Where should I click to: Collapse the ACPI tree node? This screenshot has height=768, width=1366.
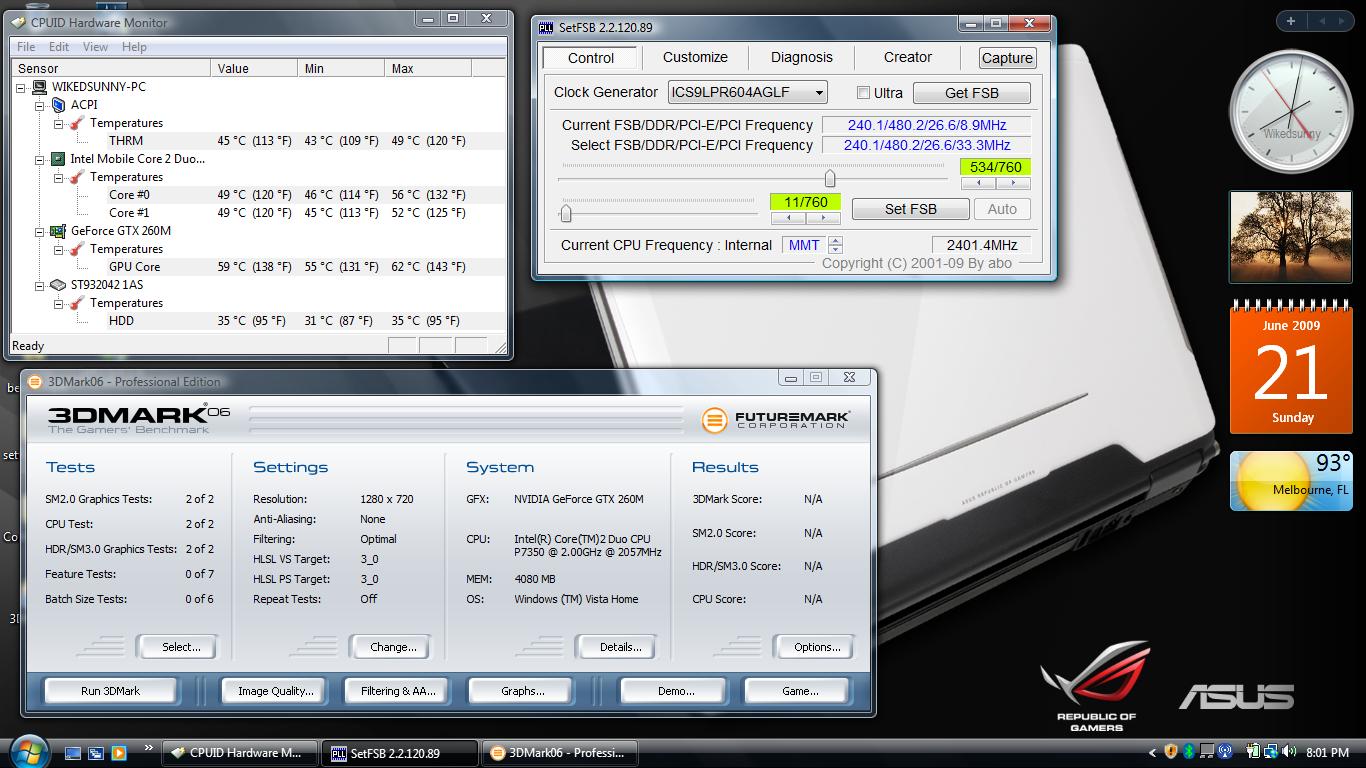click(x=40, y=105)
